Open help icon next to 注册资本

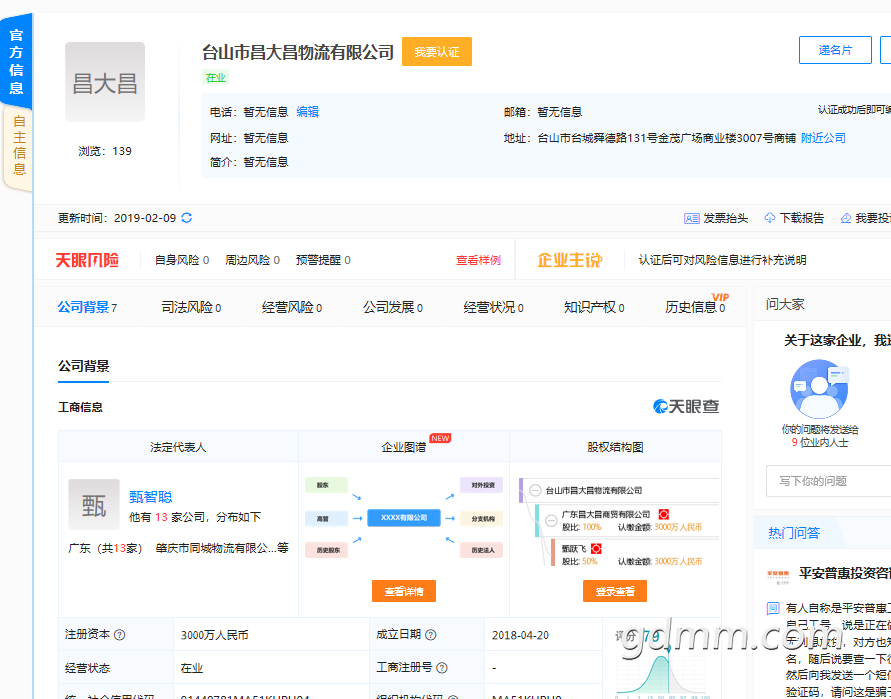(119, 635)
